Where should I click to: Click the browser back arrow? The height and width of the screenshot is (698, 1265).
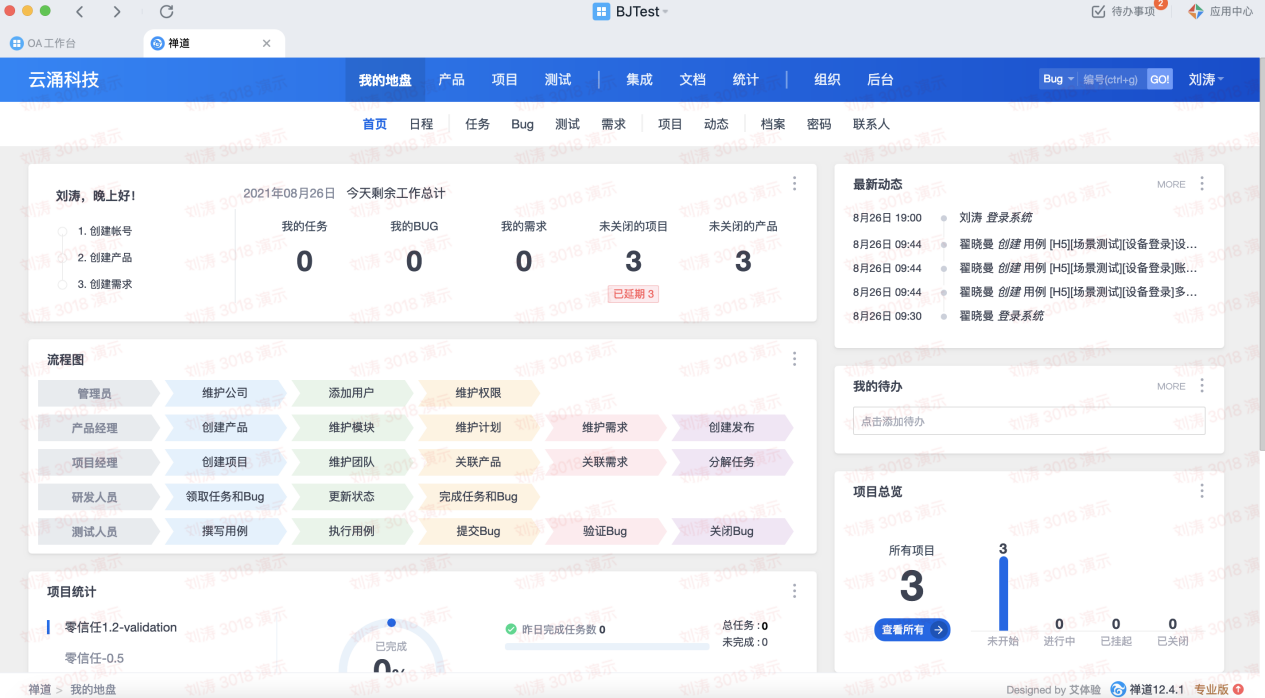click(x=80, y=12)
